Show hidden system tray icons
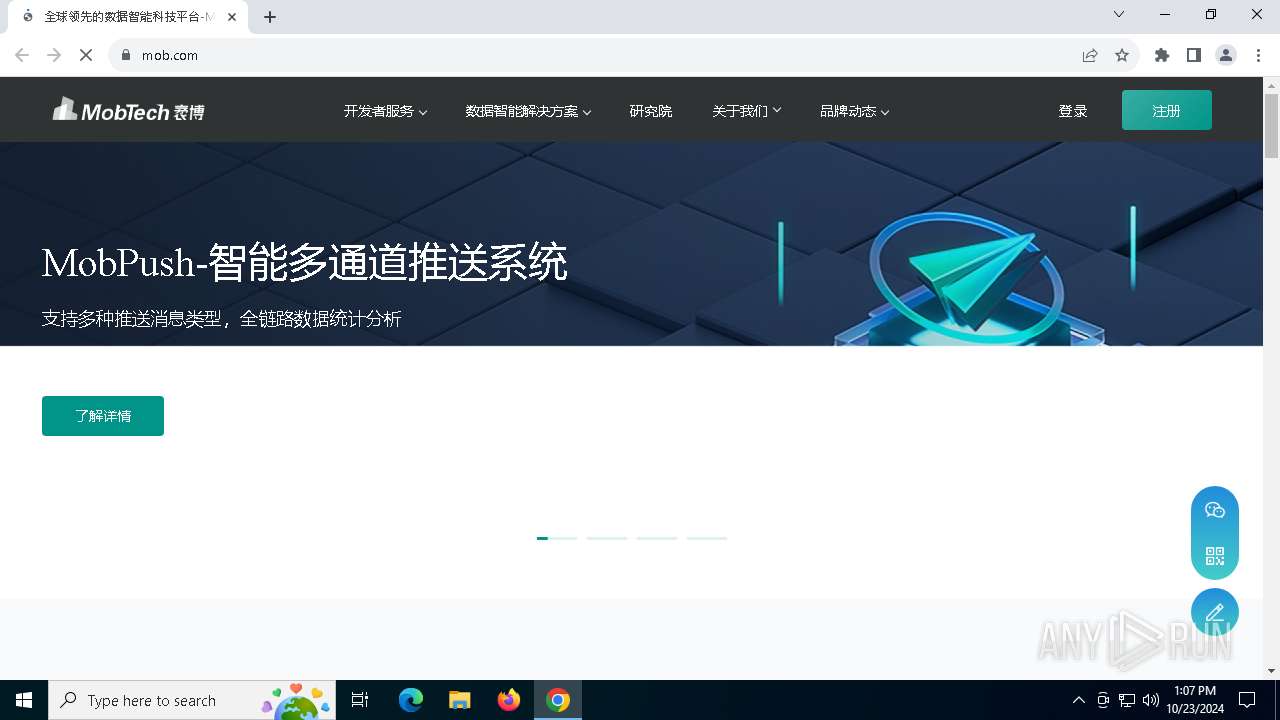1280x720 pixels. coord(1078,700)
